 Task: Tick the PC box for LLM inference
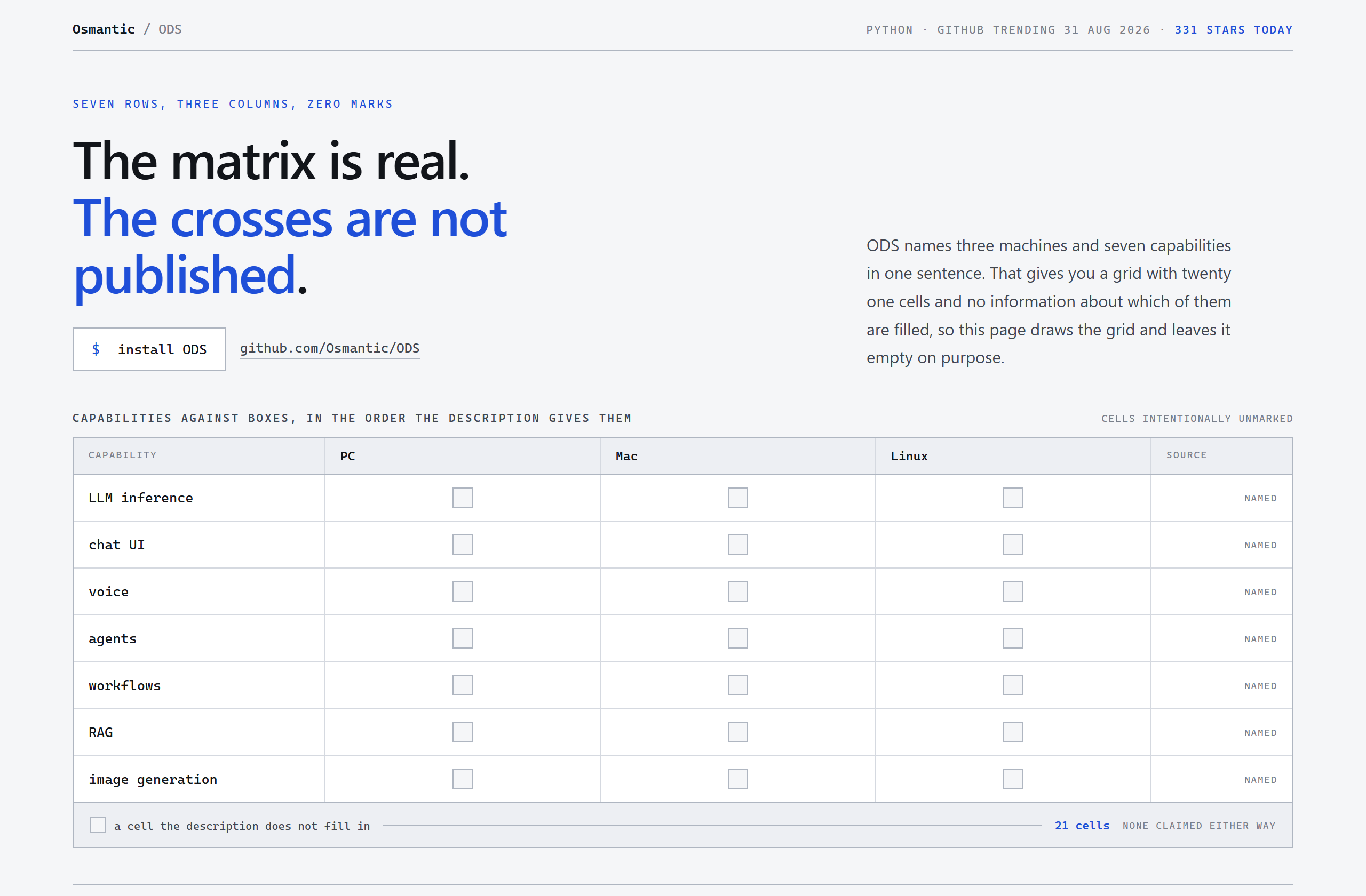pyautogui.click(x=462, y=497)
